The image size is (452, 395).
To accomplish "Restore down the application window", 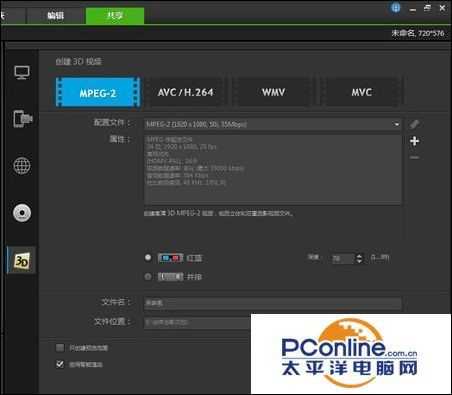I will point(427,8).
